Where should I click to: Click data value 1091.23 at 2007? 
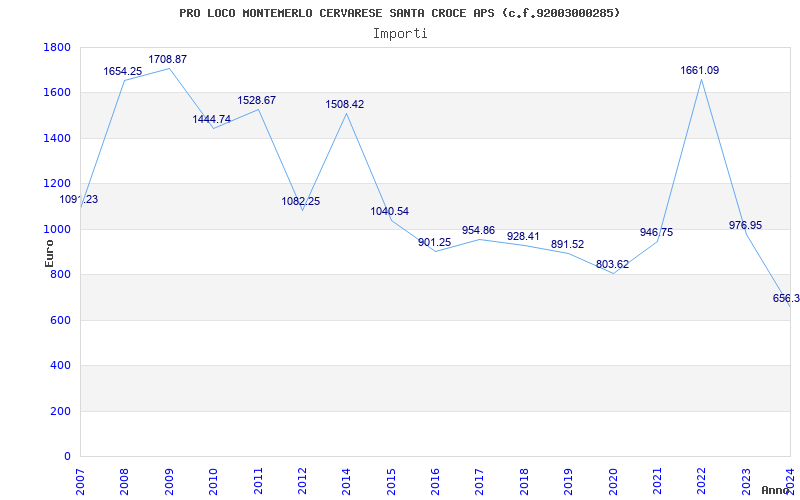(x=79, y=200)
